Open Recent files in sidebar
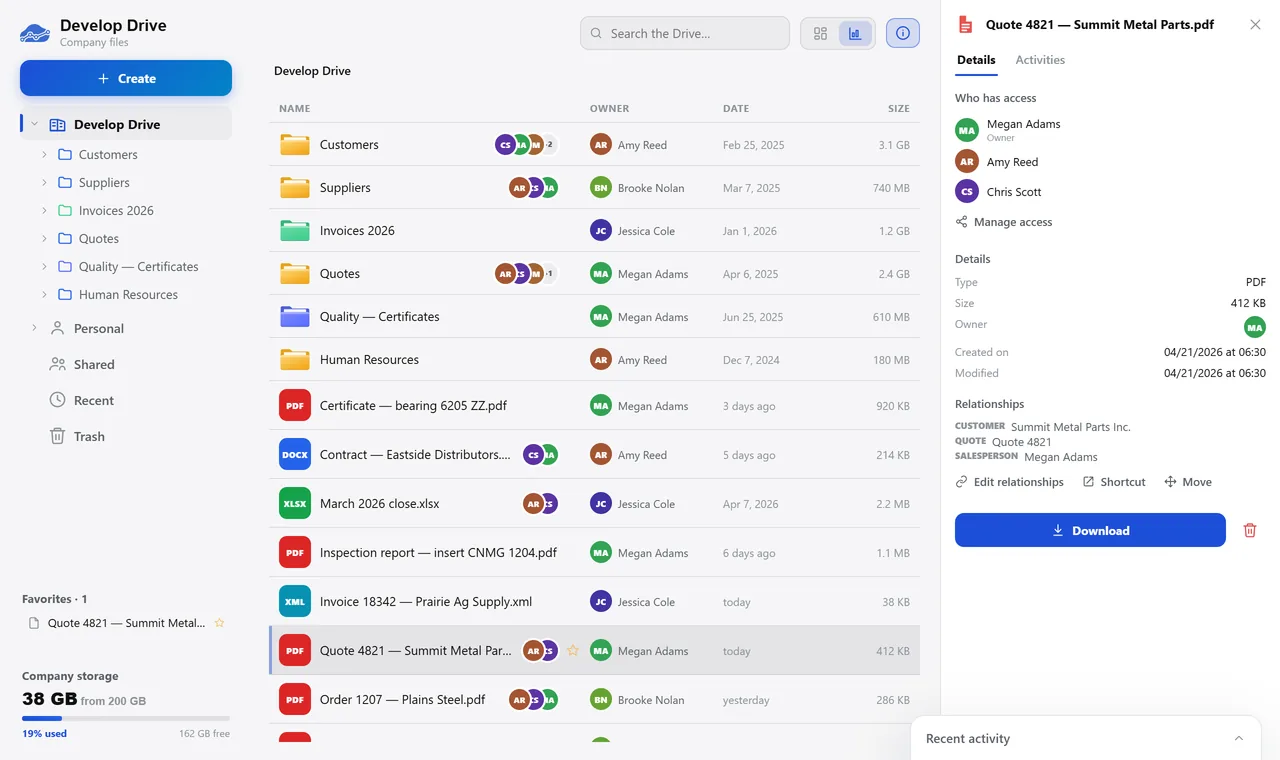The height and width of the screenshot is (760, 1280). pyautogui.click(x=125, y=400)
